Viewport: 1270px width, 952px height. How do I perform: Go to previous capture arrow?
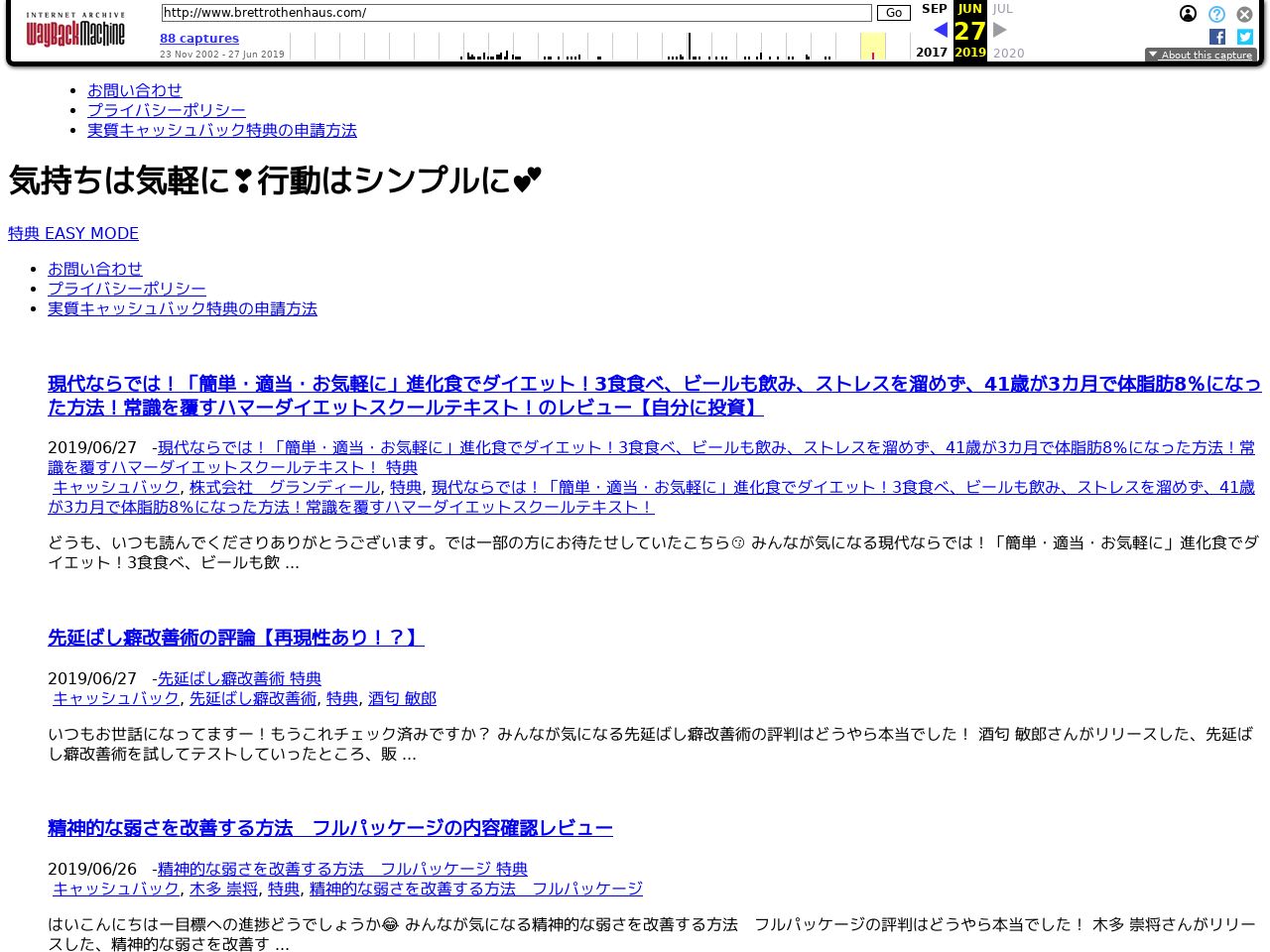[940, 30]
